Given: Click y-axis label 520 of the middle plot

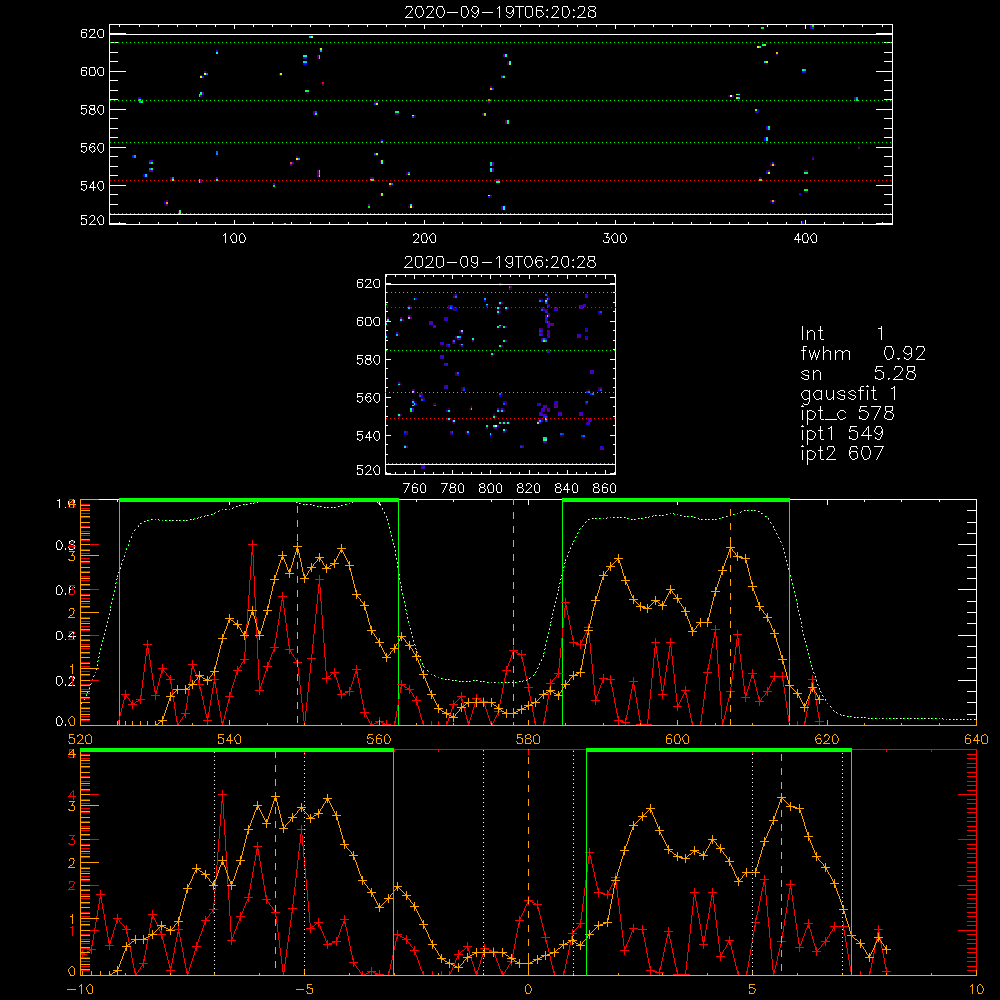Looking at the screenshot, I should tap(369, 470).
